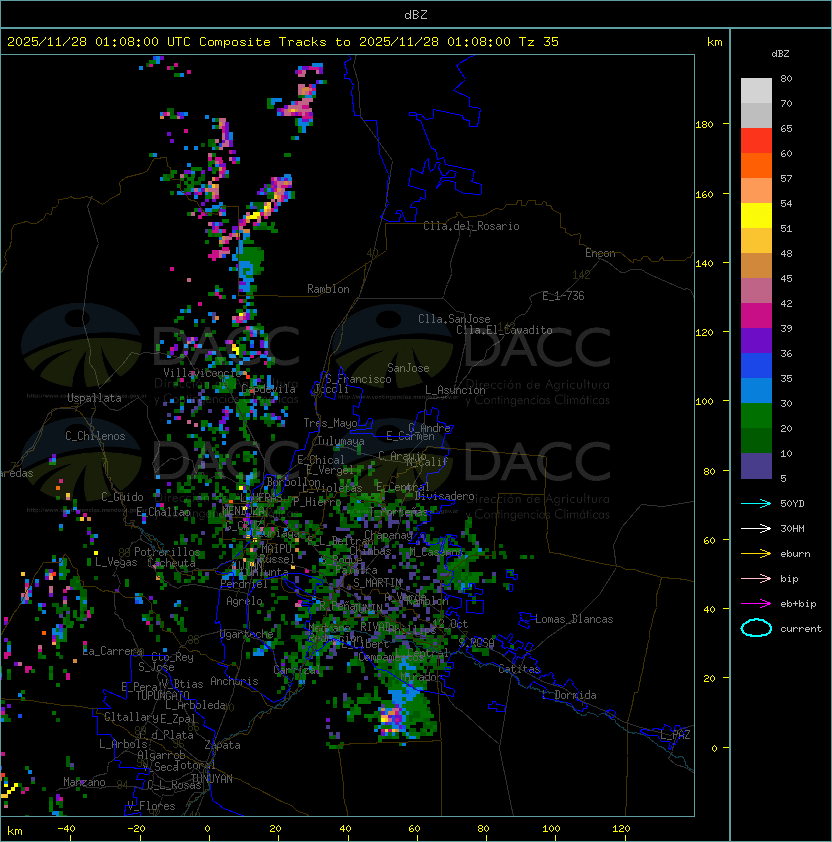Click the Composite Tracks timestamp header text
The height and width of the screenshot is (842, 832).
[x=283, y=42]
